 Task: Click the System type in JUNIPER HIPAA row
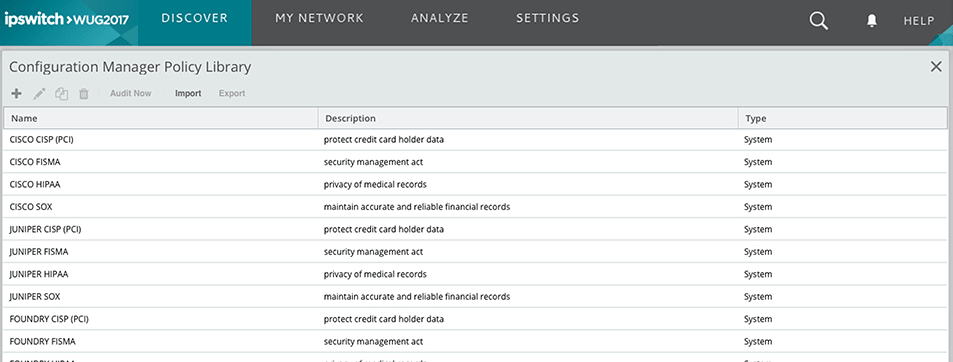click(x=758, y=275)
